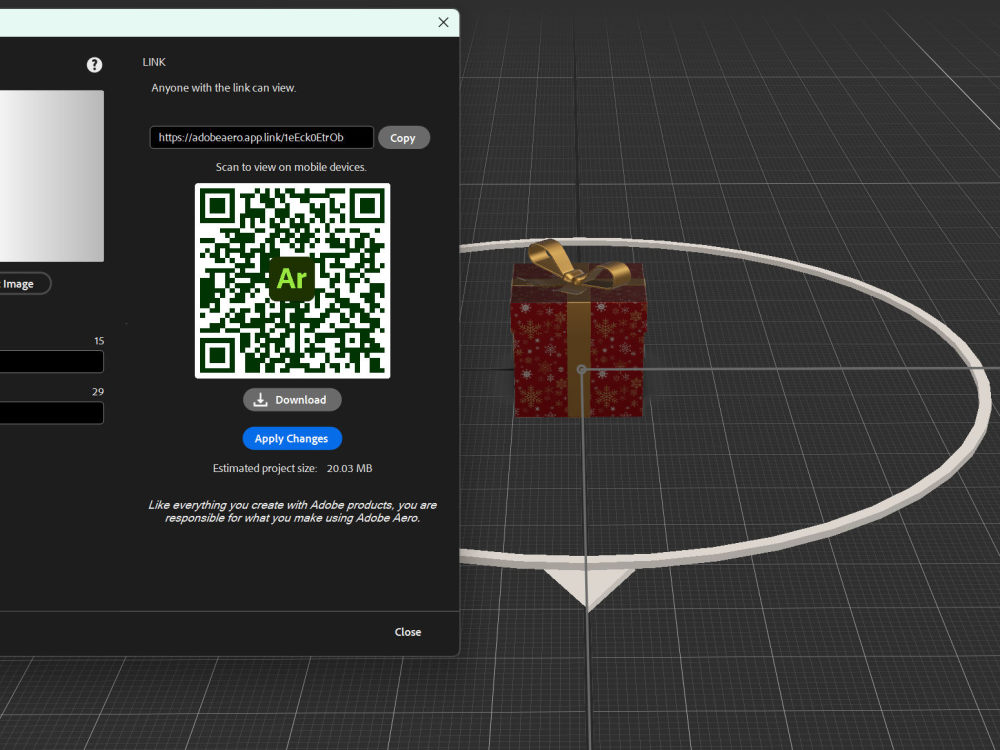Click the Ar logo in QR code
The width and height of the screenshot is (1000, 750).
(292, 279)
